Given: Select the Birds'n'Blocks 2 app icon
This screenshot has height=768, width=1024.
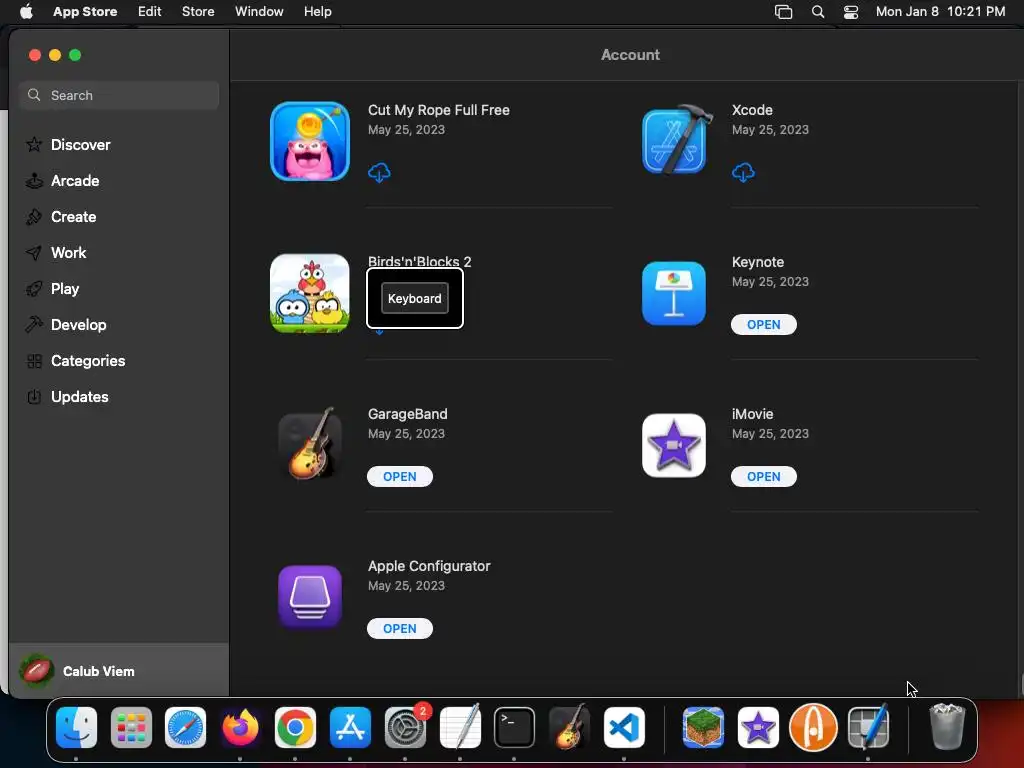Looking at the screenshot, I should click(310, 293).
